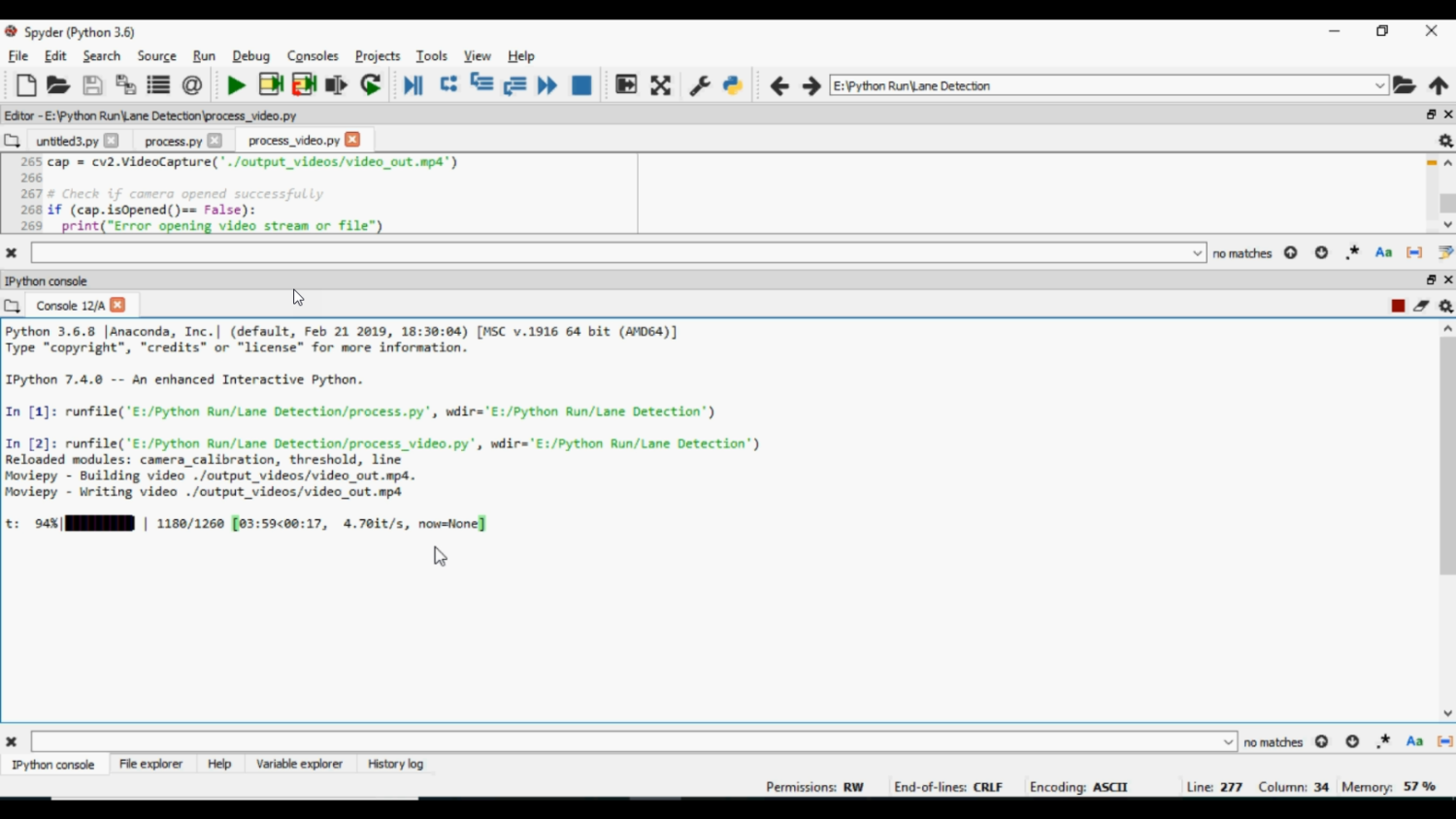The width and height of the screenshot is (1456, 819).
Task: Close the Console 12/A tab
Action: (117, 305)
